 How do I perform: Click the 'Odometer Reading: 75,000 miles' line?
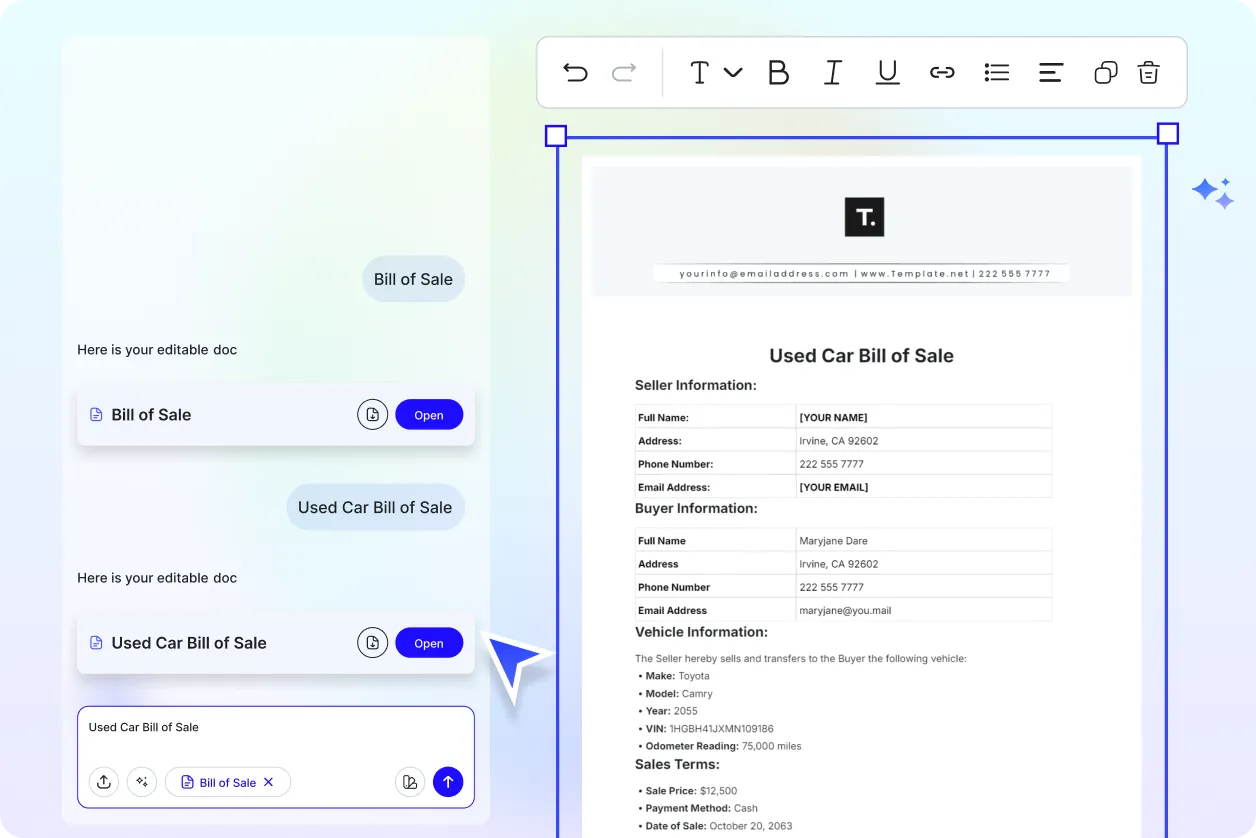pos(719,746)
